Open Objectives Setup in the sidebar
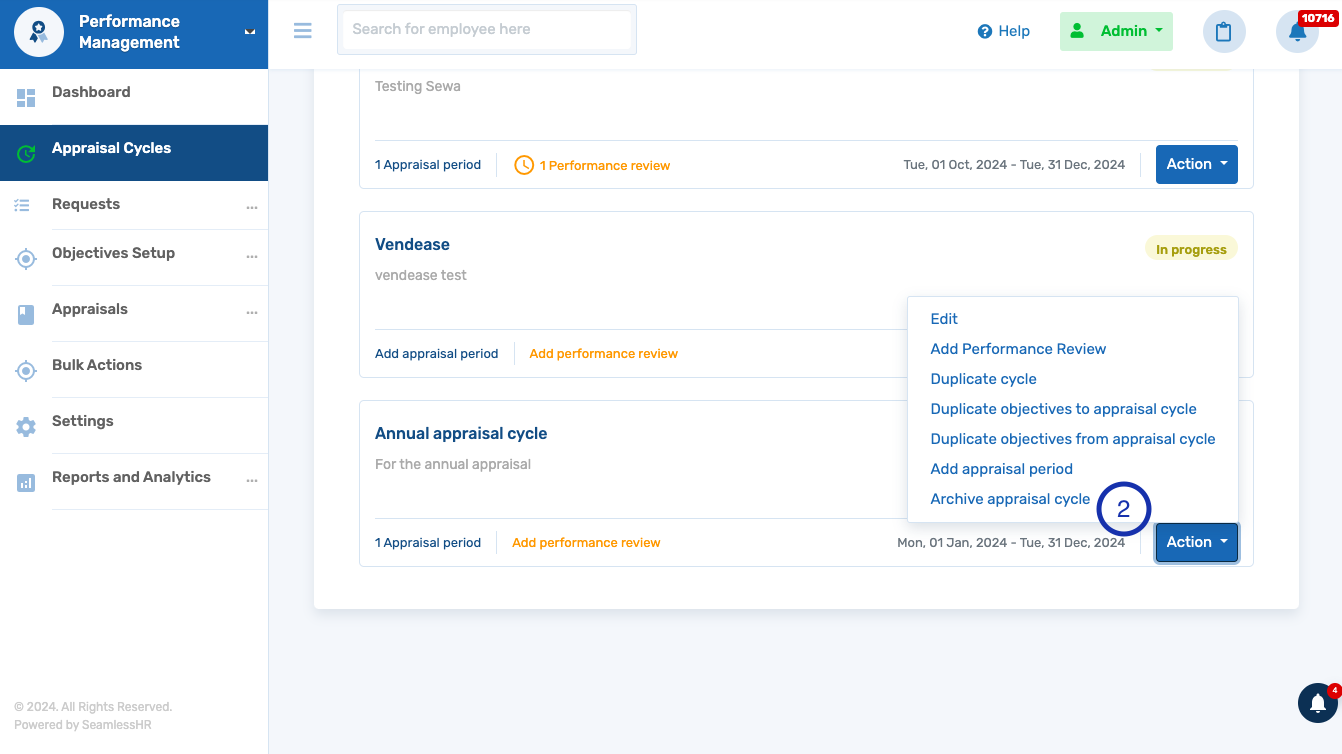This screenshot has width=1342, height=754. point(26,258)
